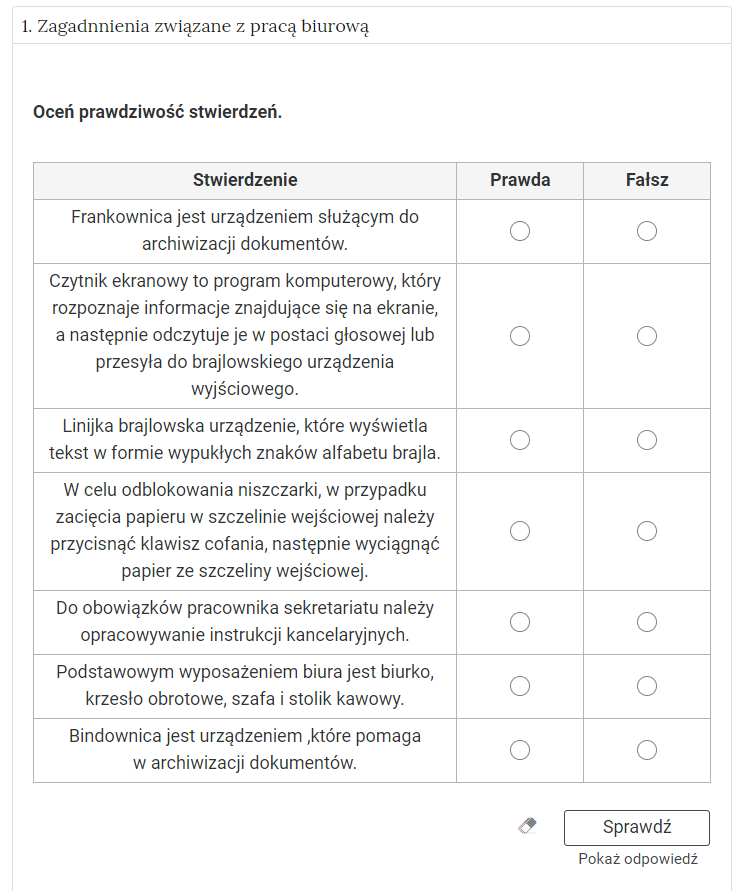Viewport: 743px width, 891px height.
Task: Mark the niszczarka statement as Prawda
Action: click(x=520, y=531)
